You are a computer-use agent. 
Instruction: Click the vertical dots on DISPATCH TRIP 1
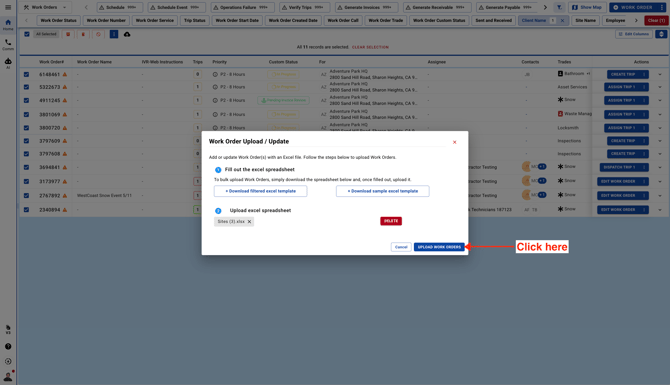coord(644,167)
